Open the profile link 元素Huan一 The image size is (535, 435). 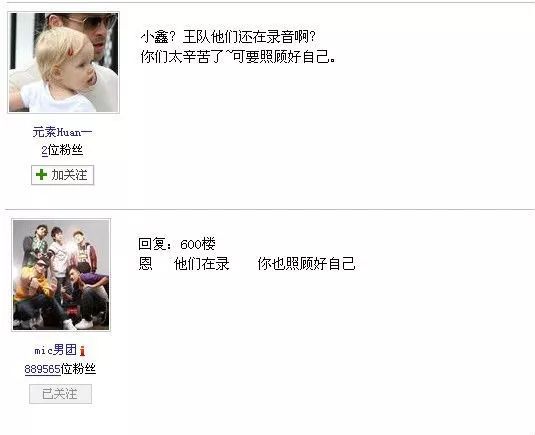click(62, 132)
